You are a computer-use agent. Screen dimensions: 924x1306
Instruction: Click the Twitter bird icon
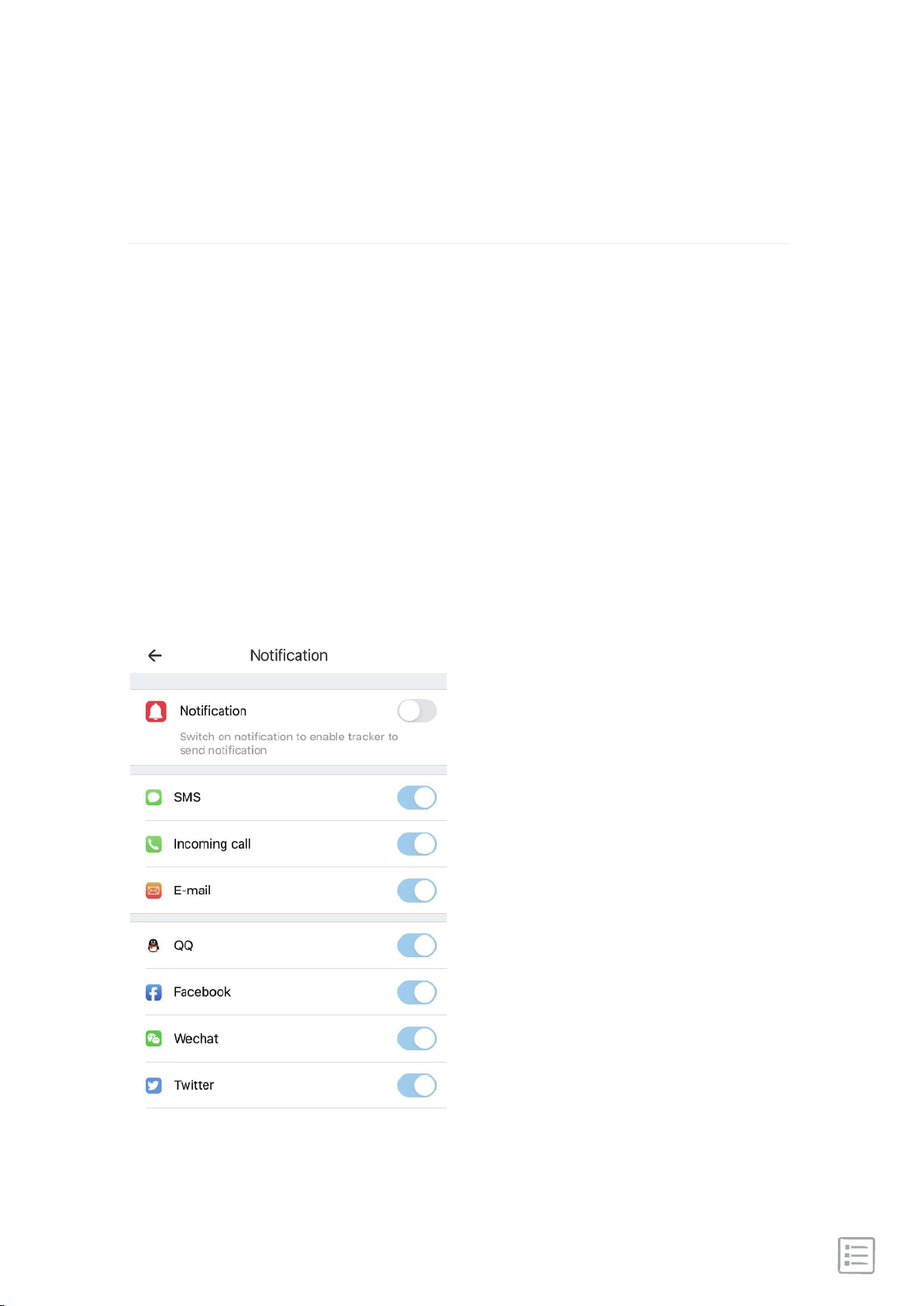click(153, 1085)
